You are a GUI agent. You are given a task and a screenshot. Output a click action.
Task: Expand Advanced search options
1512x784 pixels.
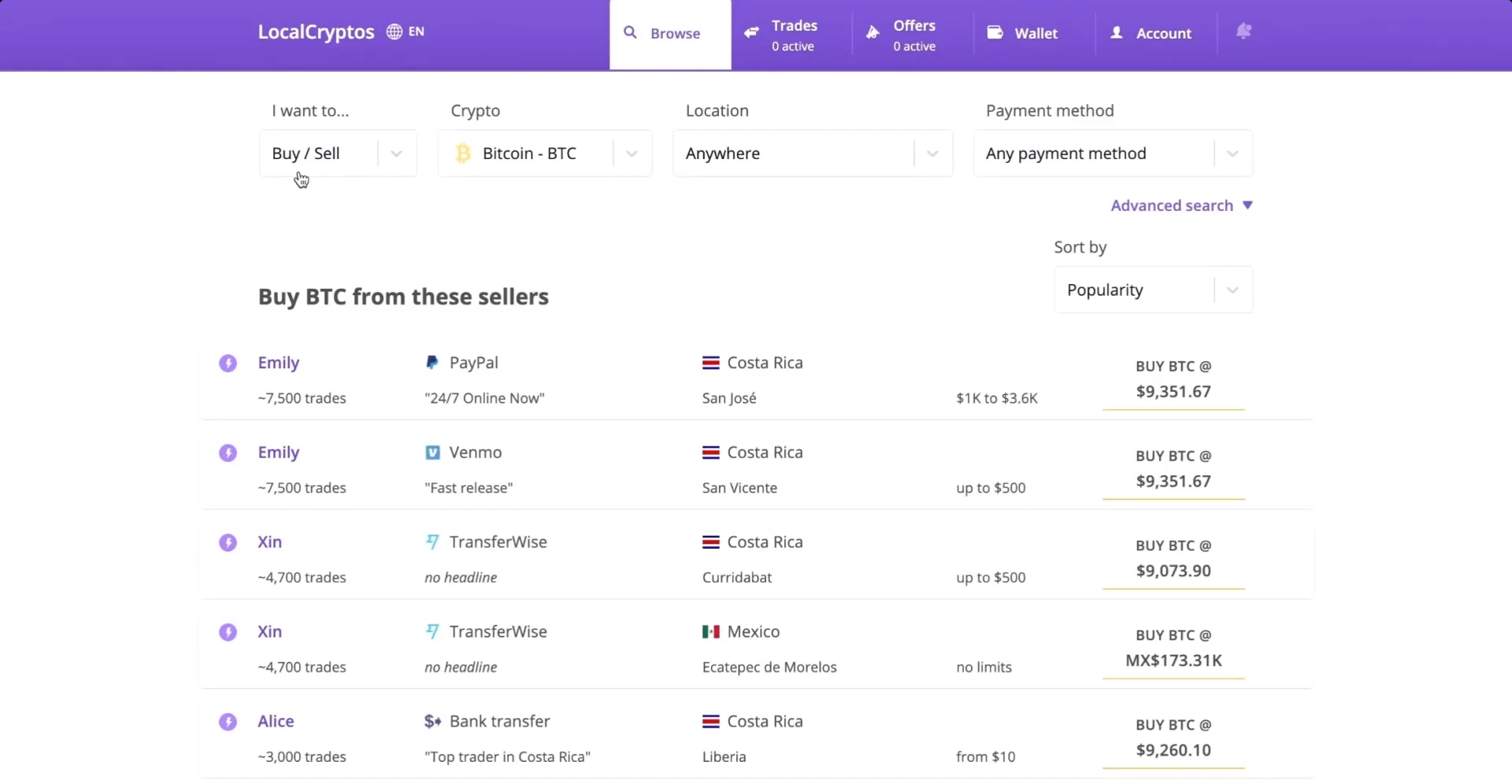[x=1180, y=205]
